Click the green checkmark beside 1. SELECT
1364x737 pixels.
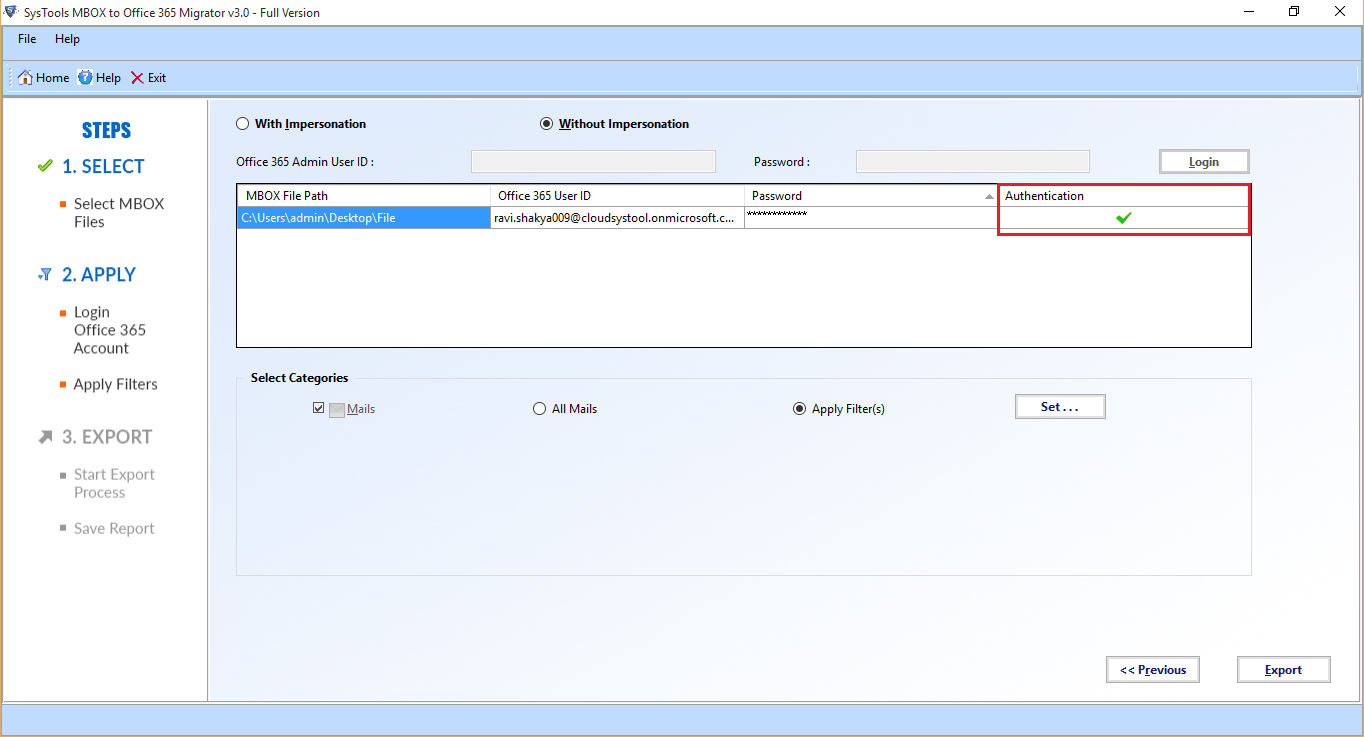point(45,166)
